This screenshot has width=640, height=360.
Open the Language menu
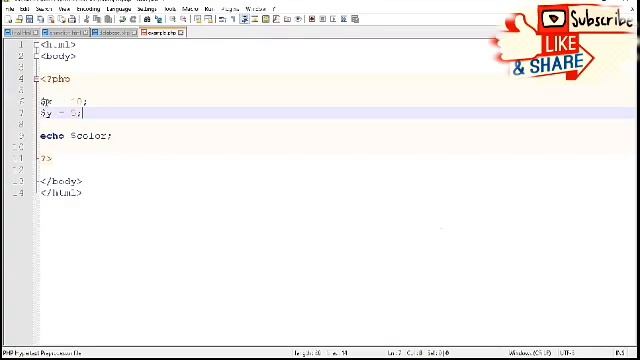119,9
